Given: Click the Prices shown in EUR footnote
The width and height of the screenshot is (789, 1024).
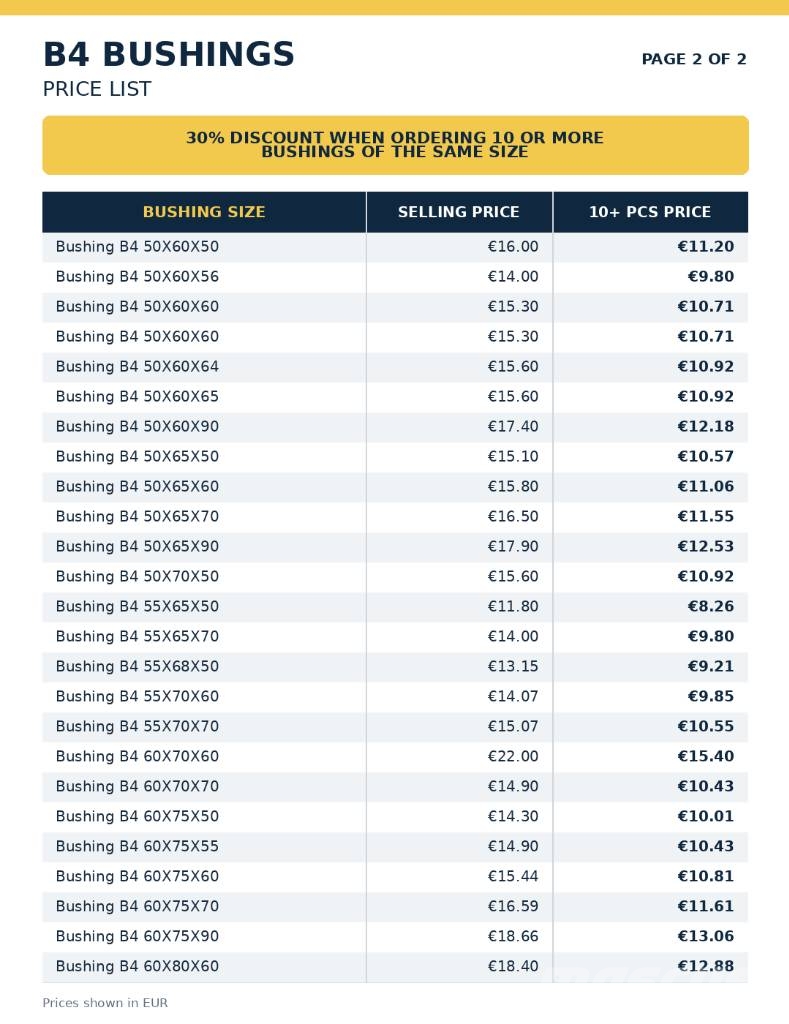Looking at the screenshot, I should [x=105, y=1002].
